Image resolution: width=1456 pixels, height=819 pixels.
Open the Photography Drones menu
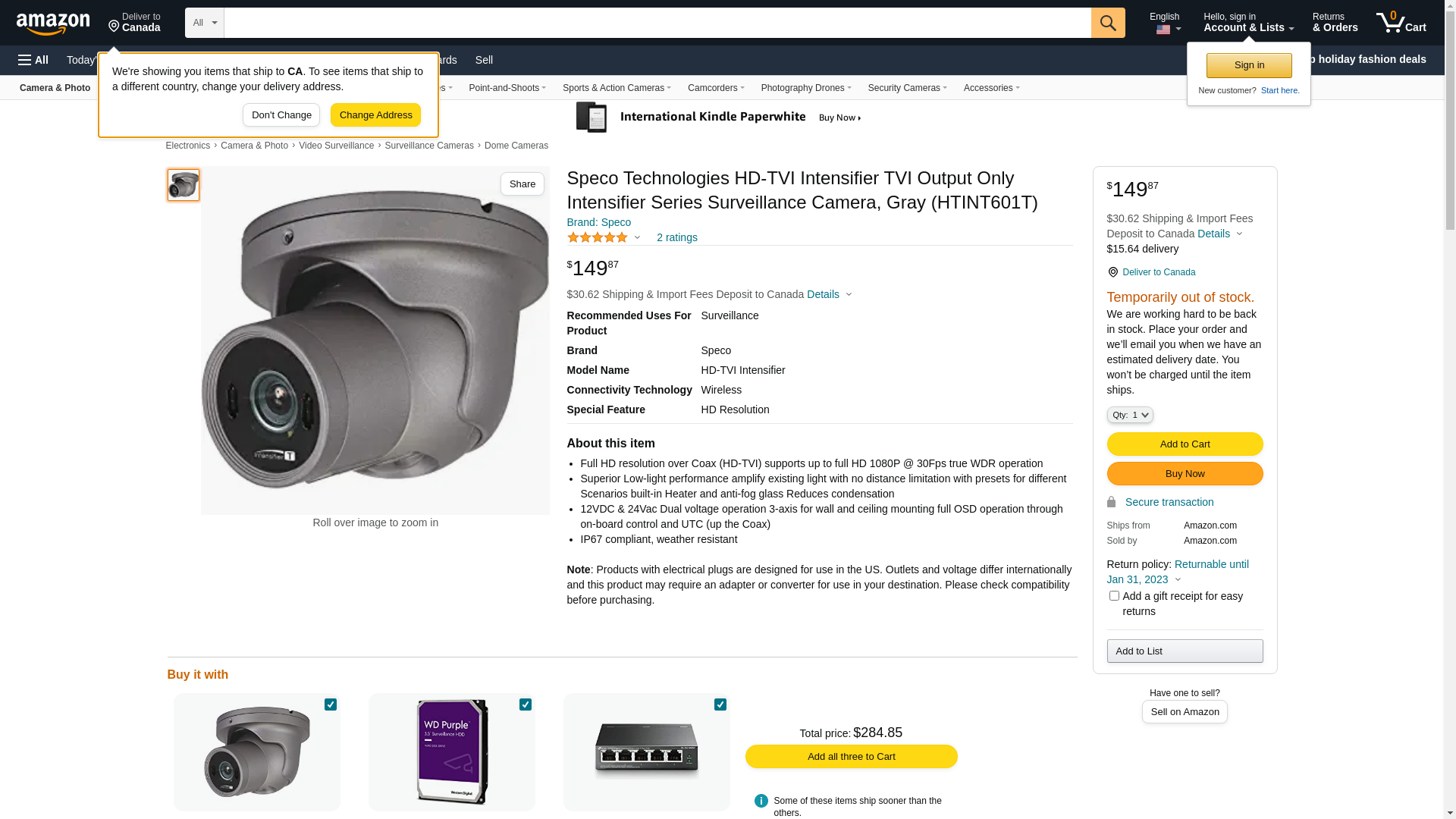pyautogui.click(x=806, y=88)
